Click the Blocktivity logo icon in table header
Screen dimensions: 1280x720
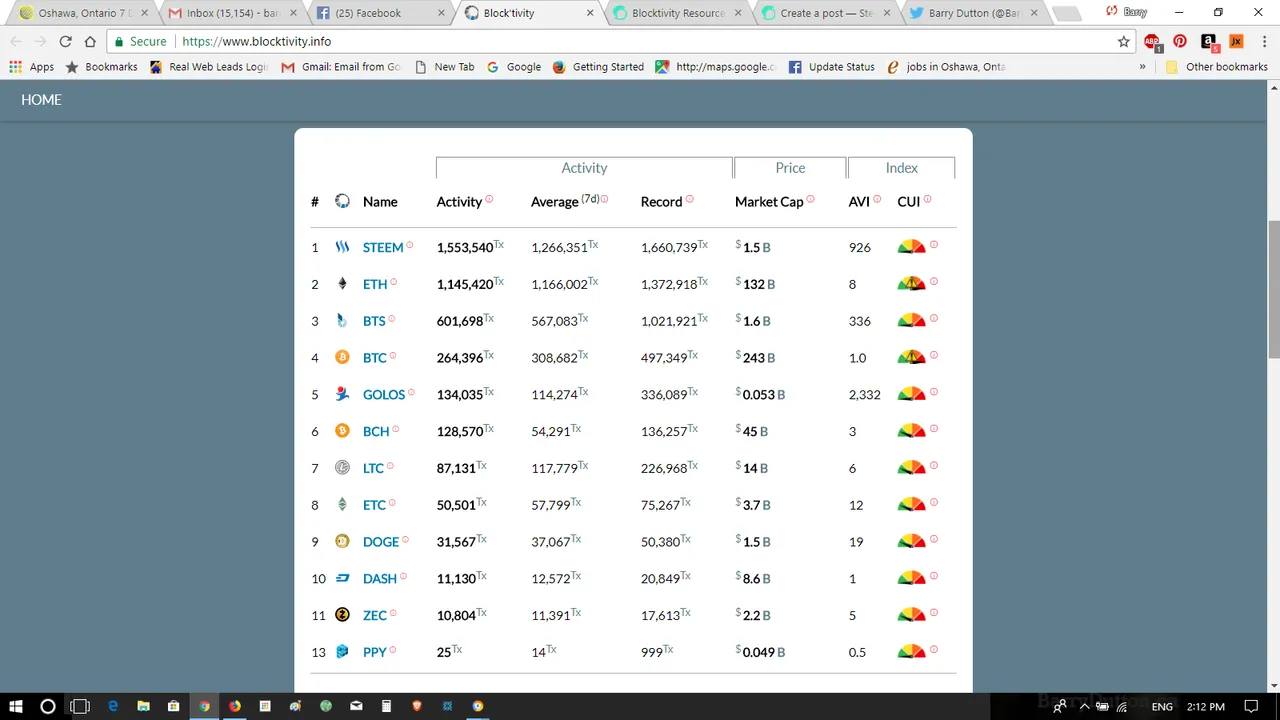(342, 201)
